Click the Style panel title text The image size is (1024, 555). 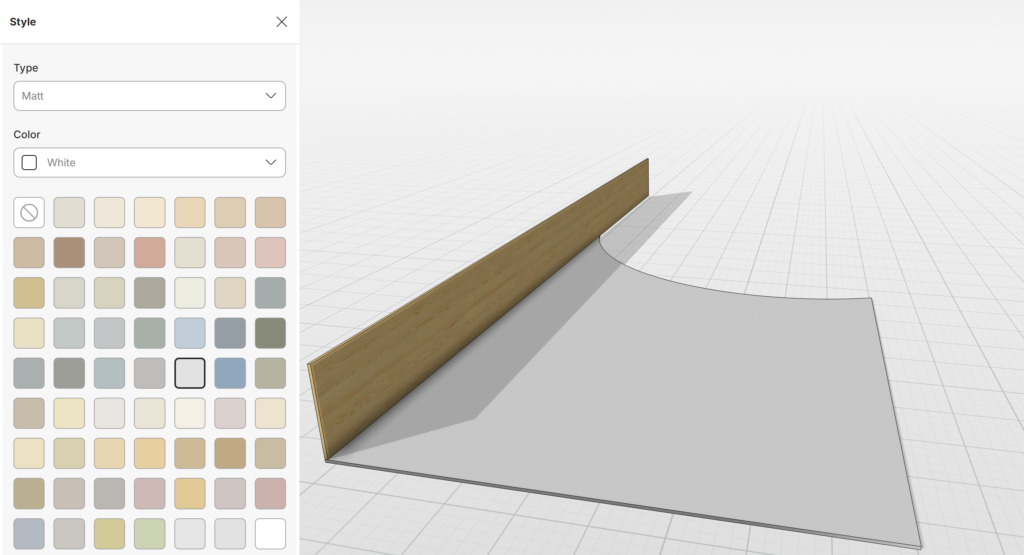click(x=23, y=22)
